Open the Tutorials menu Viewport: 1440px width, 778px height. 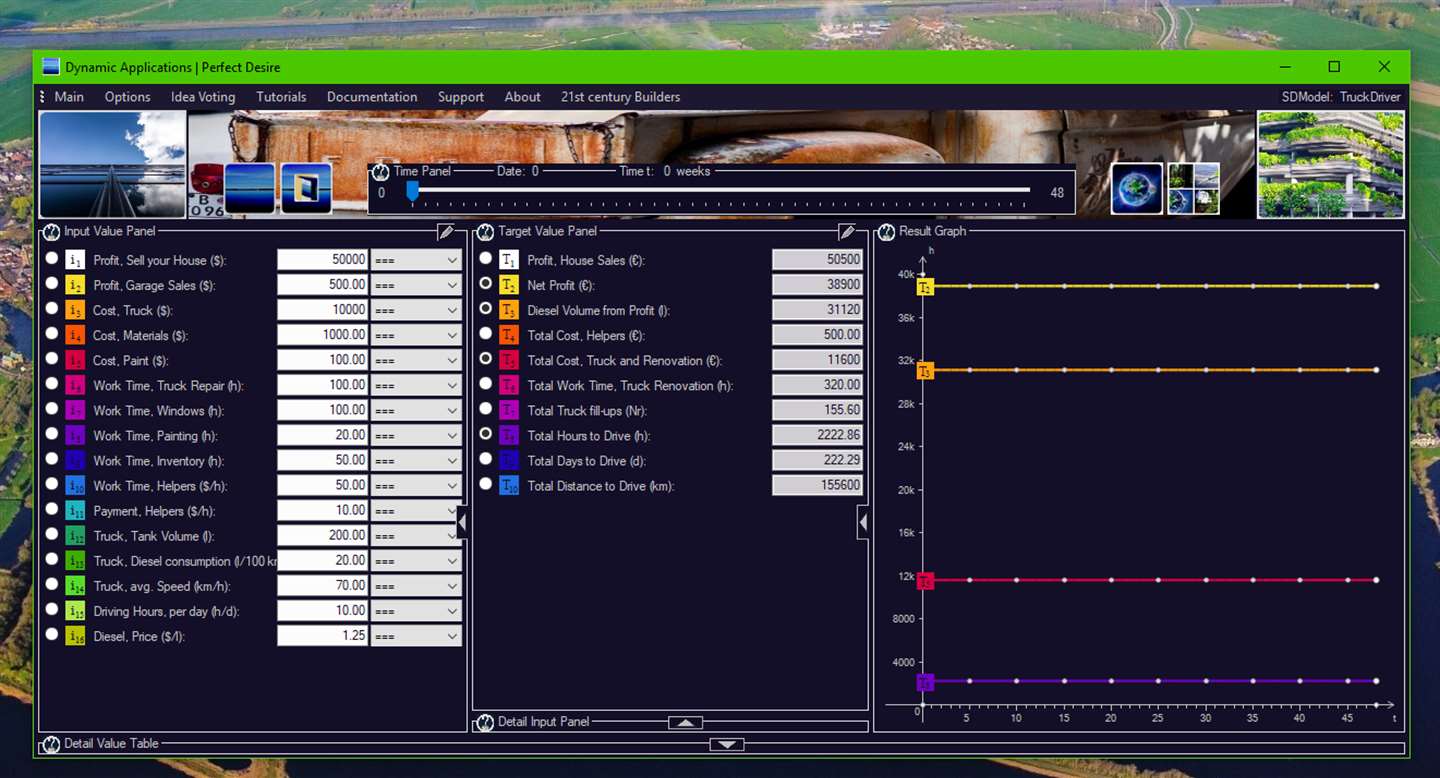pyautogui.click(x=281, y=97)
